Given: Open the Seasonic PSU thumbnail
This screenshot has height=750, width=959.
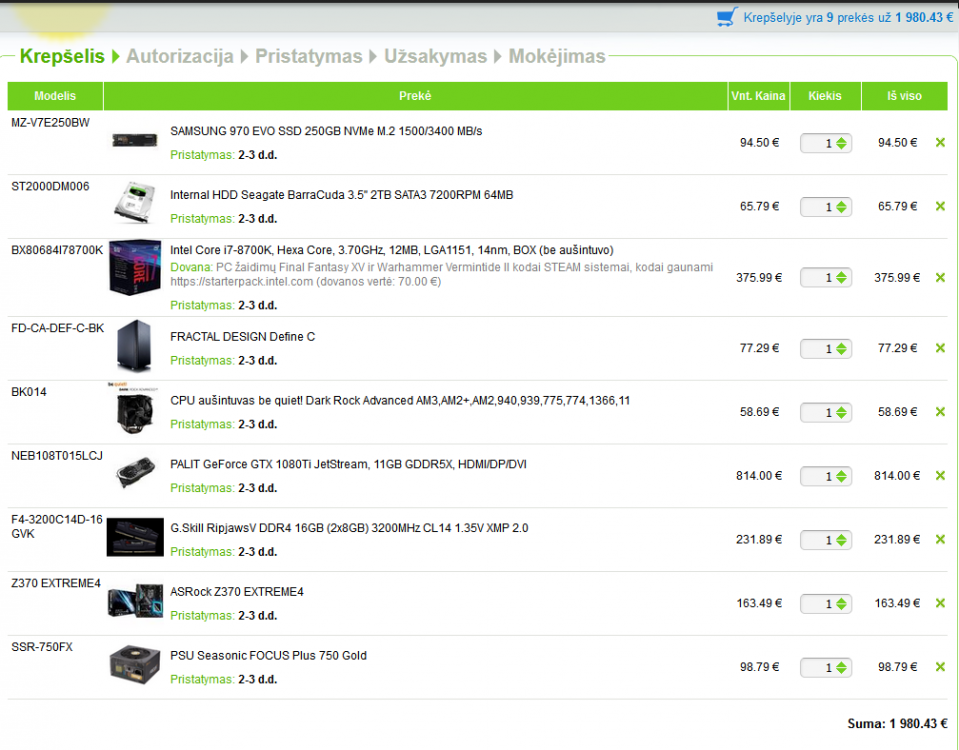Looking at the screenshot, I should 135,664.
